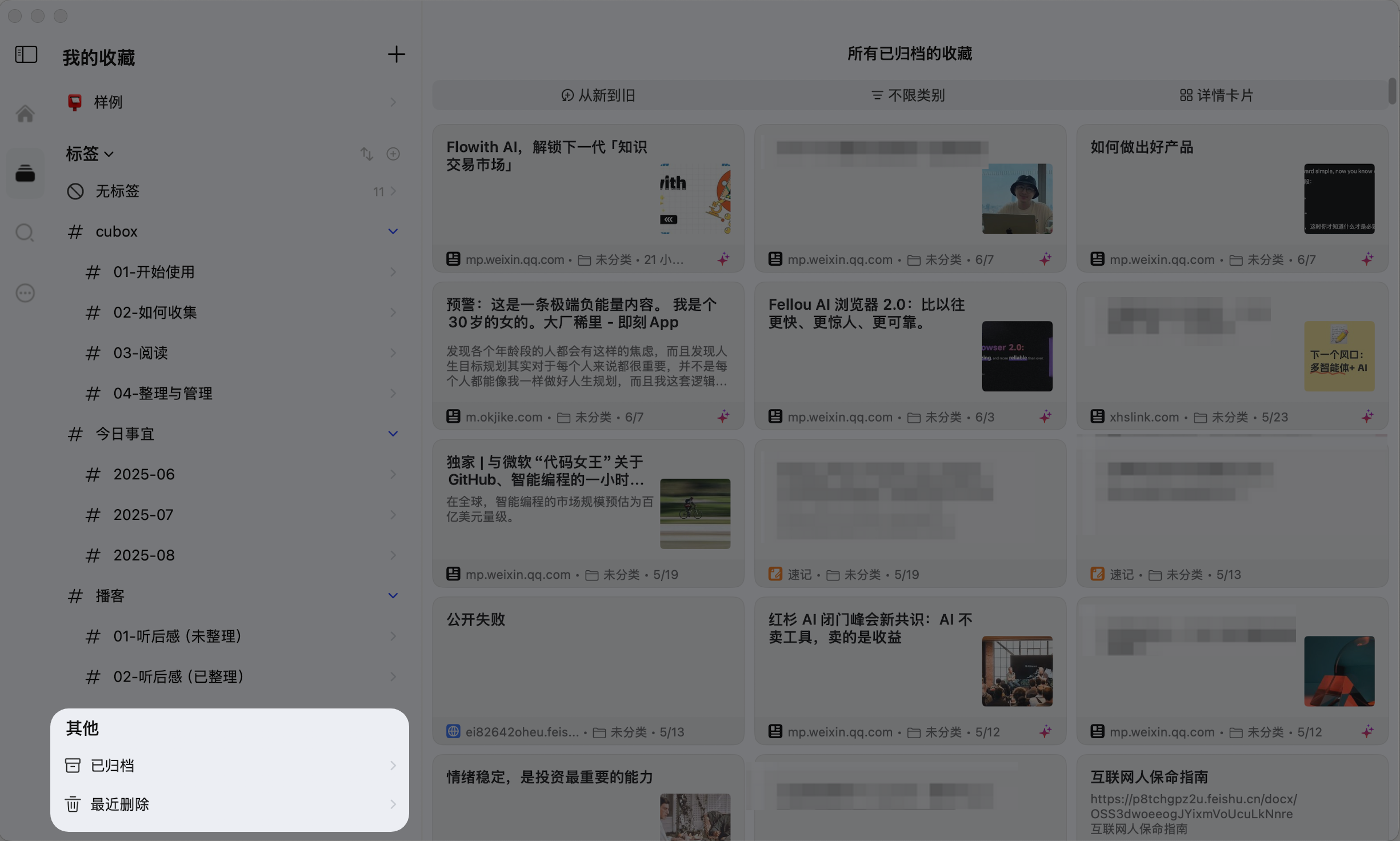The height and width of the screenshot is (841, 1400).
Task: Open the search panel in the sidebar
Action: coord(25,233)
